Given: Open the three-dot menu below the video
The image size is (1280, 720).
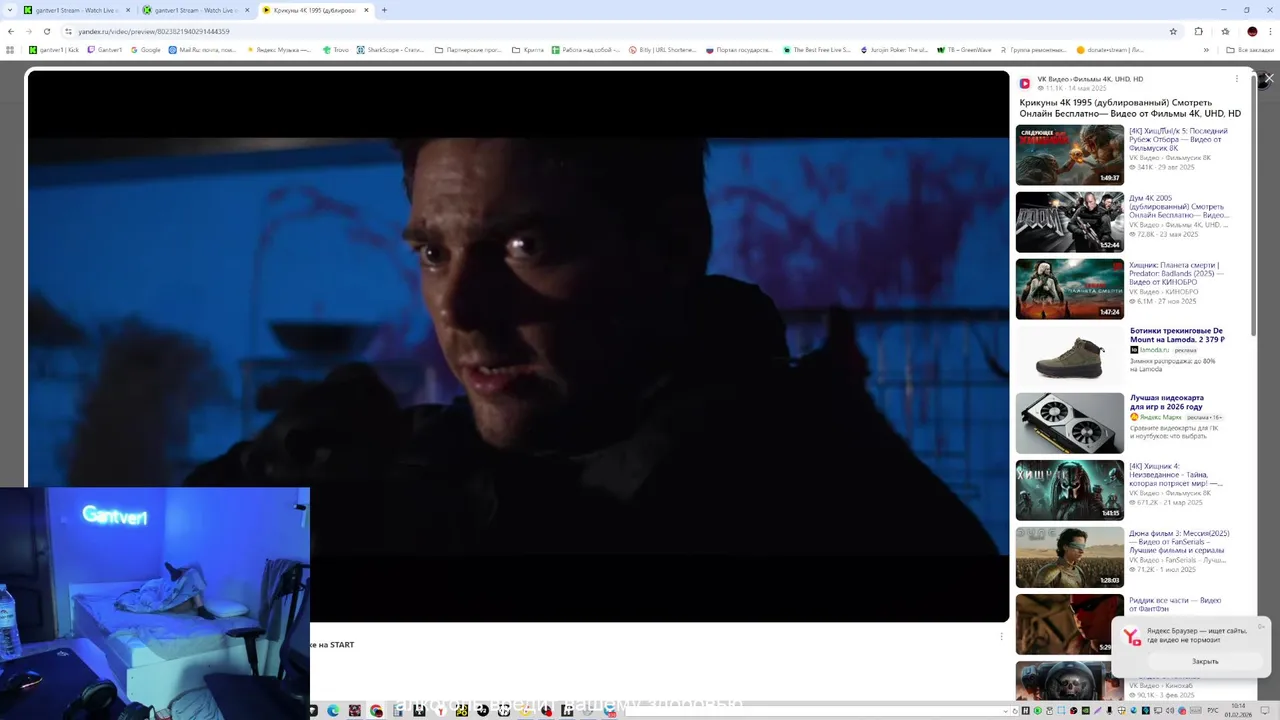Looking at the screenshot, I should [1001, 636].
